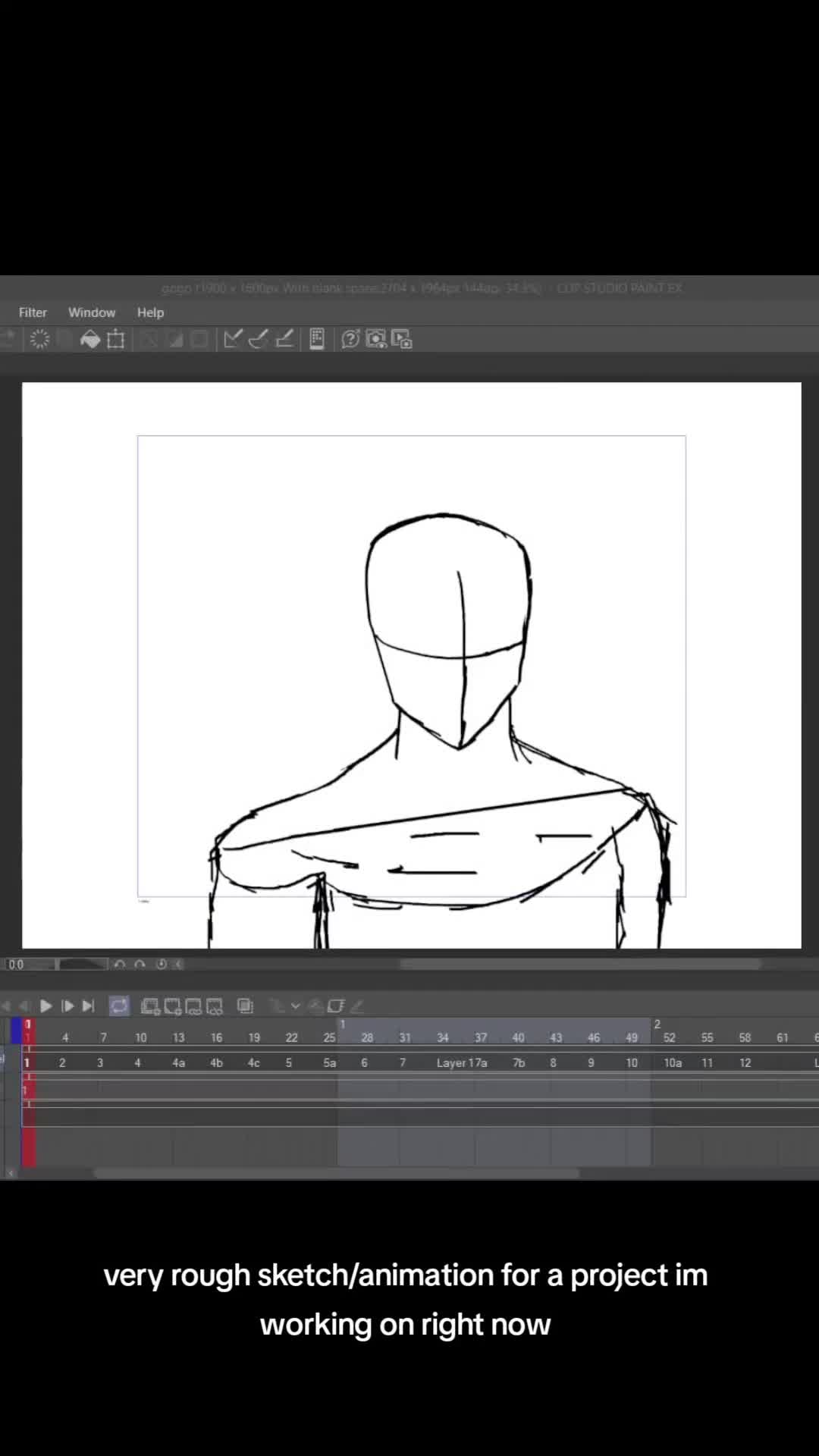The width and height of the screenshot is (819, 1456).
Task: Open the smartphone connection icon
Action: 317,339
